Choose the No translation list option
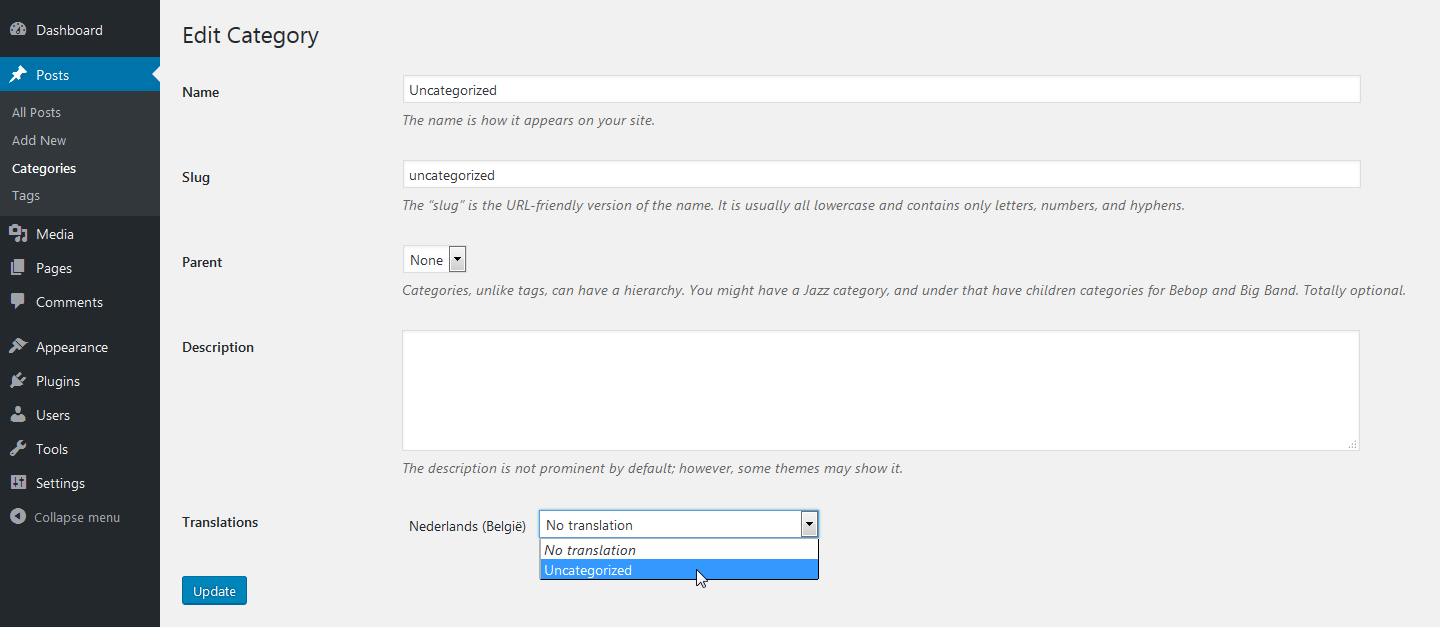 point(590,550)
